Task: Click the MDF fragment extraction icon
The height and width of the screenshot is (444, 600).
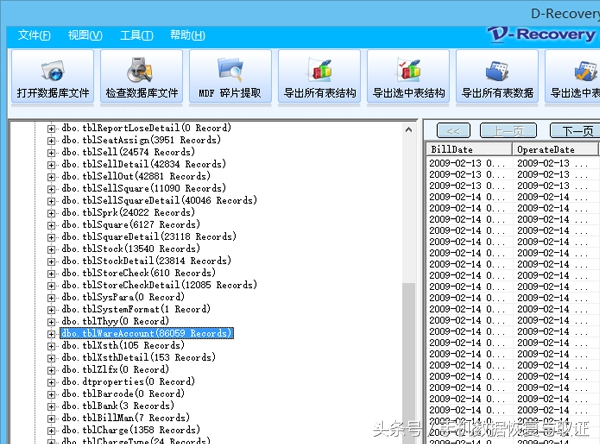Action: pyautogui.click(x=230, y=77)
